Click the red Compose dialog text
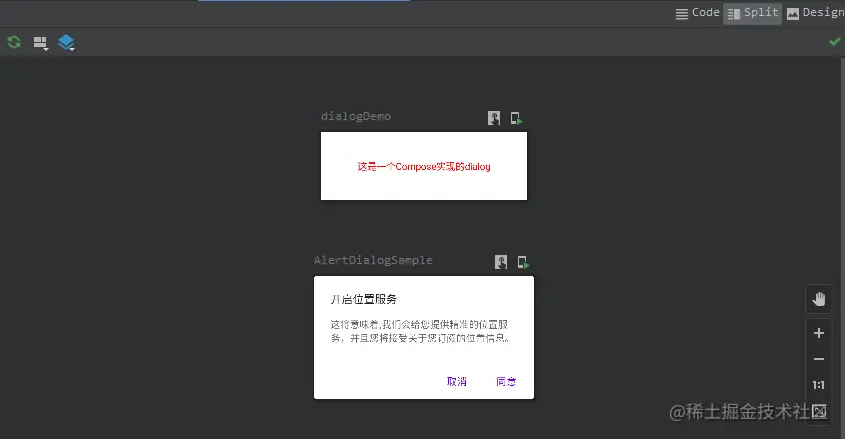This screenshot has width=845, height=439. click(x=424, y=166)
